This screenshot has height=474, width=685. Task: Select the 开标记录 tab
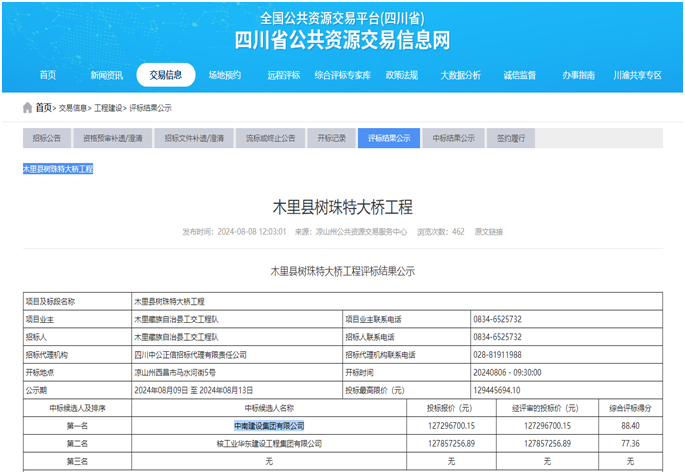[x=331, y=139]
